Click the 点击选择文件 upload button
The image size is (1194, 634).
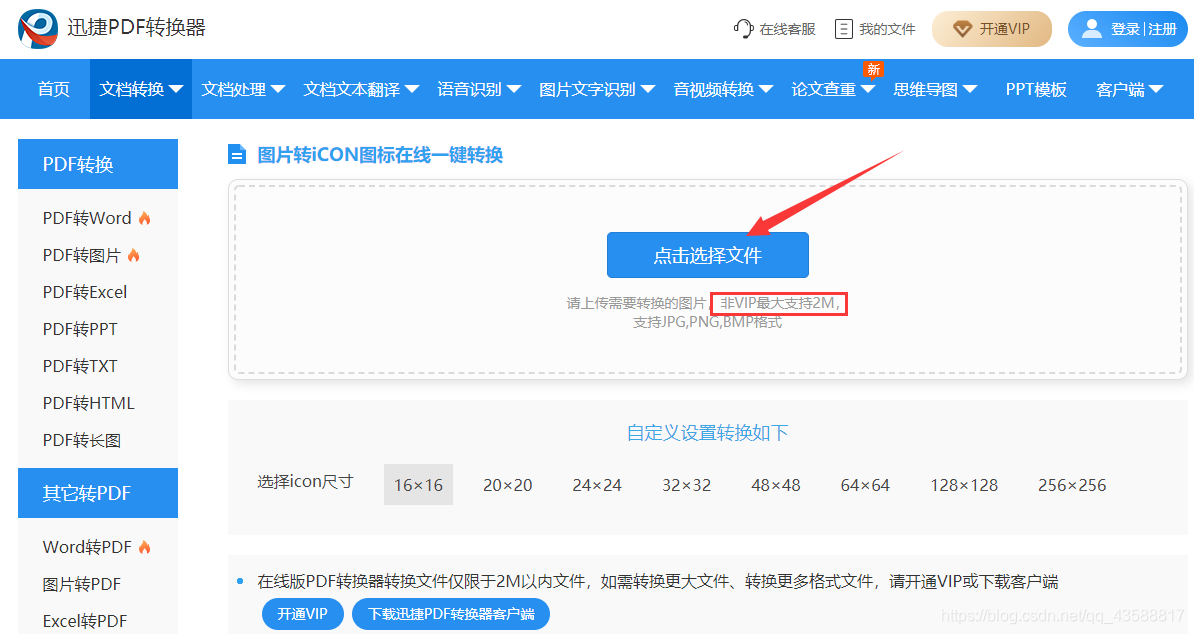pyautogui.click(x=707, y=255)
